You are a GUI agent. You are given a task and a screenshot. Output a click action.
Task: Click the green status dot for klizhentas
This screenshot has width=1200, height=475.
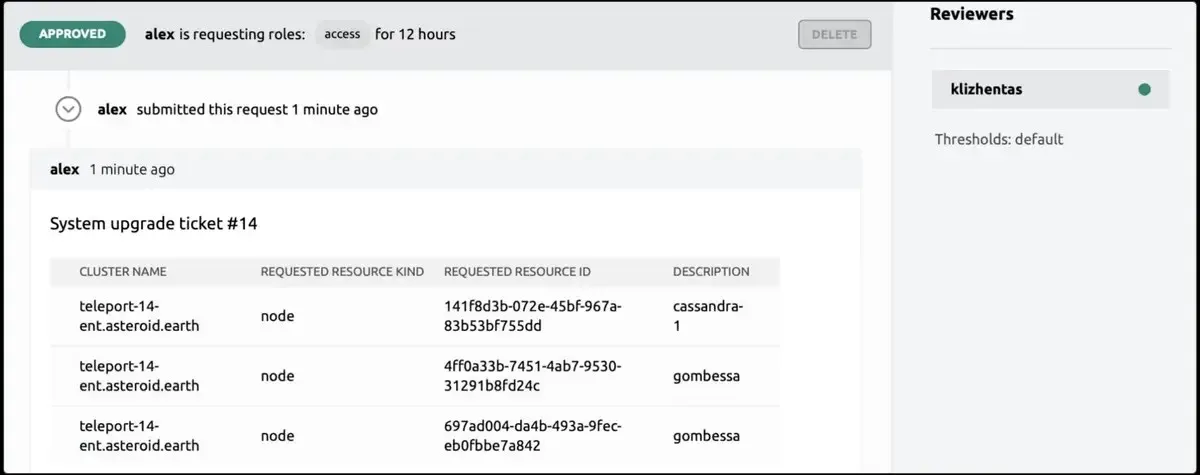tap(1144, 90)
